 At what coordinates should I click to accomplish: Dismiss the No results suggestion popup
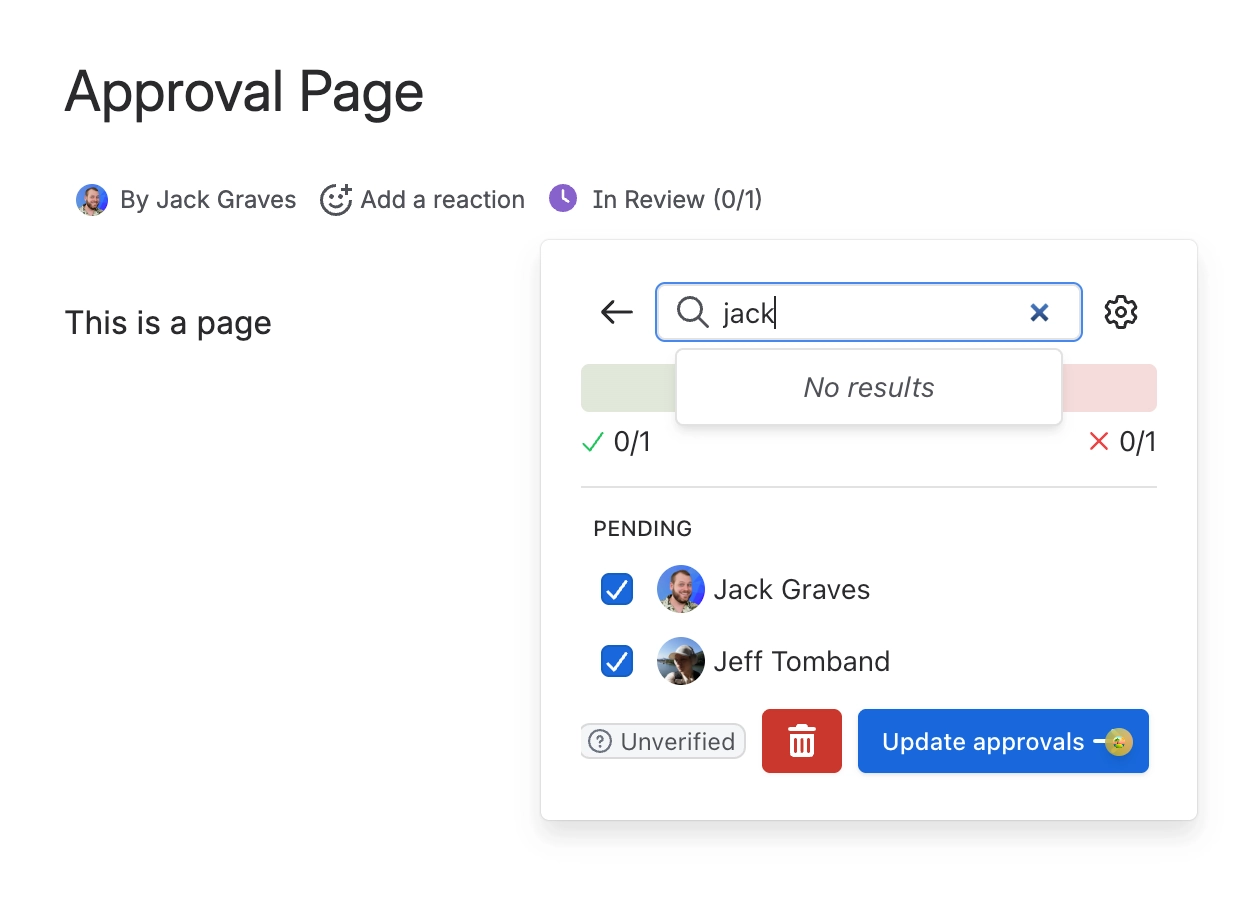[x=868, y=387]
